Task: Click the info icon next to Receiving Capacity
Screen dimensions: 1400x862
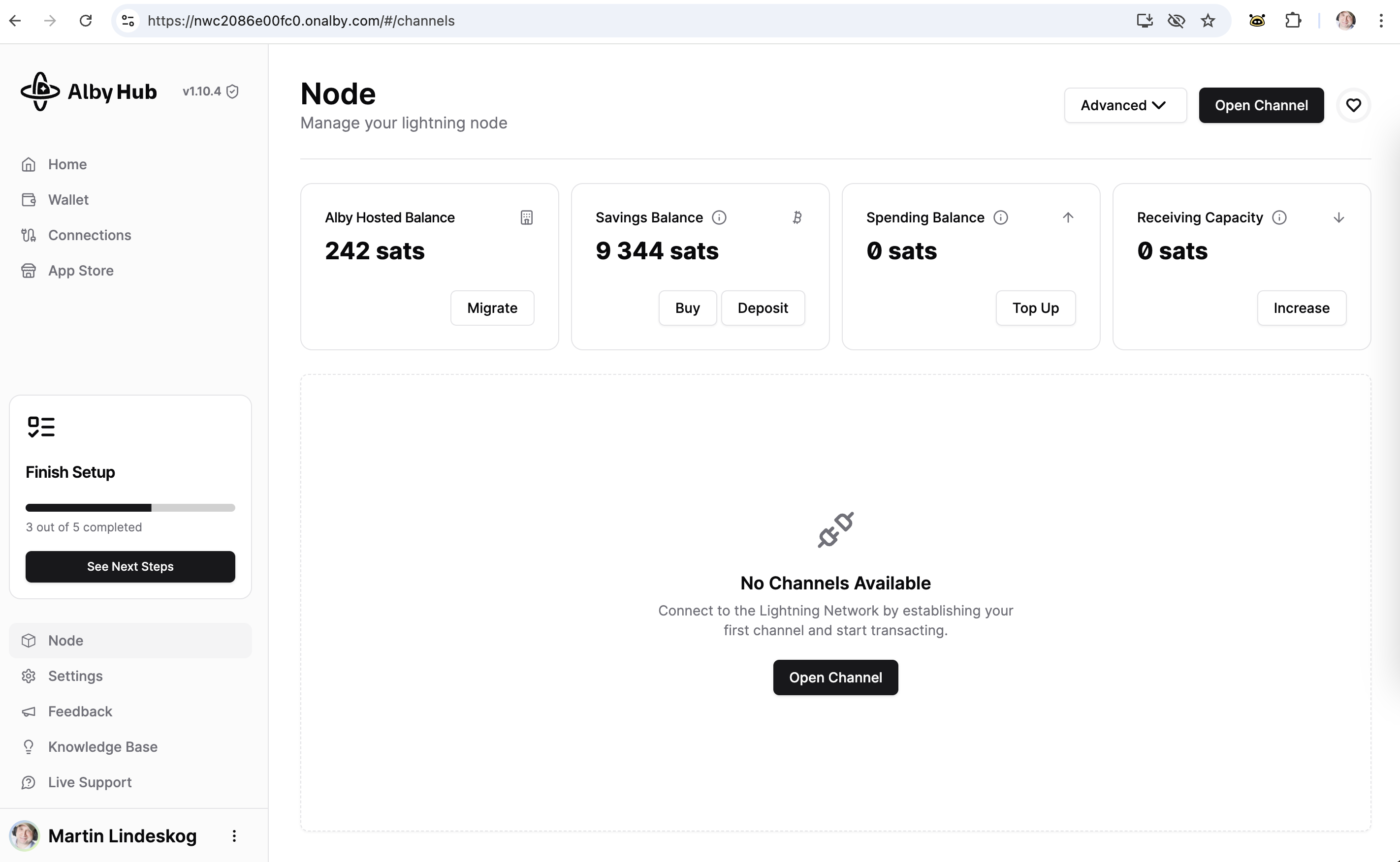Action: tap(1279, 217)
